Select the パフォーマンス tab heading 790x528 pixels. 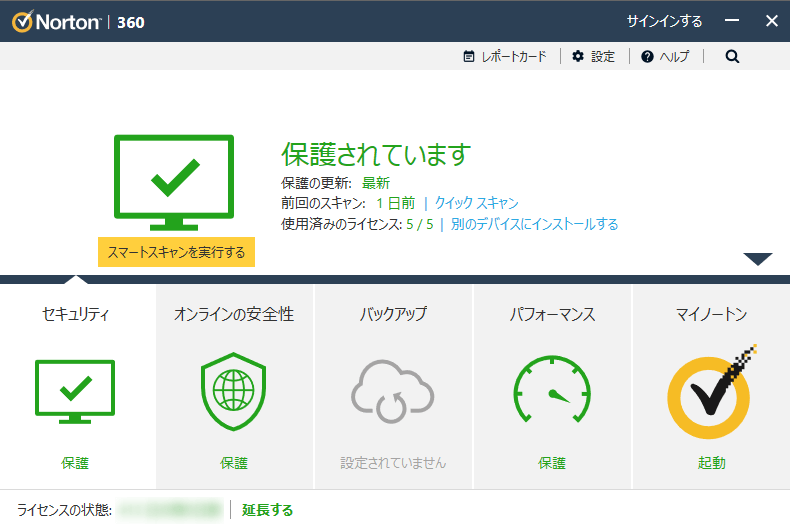tap(552, 314)
